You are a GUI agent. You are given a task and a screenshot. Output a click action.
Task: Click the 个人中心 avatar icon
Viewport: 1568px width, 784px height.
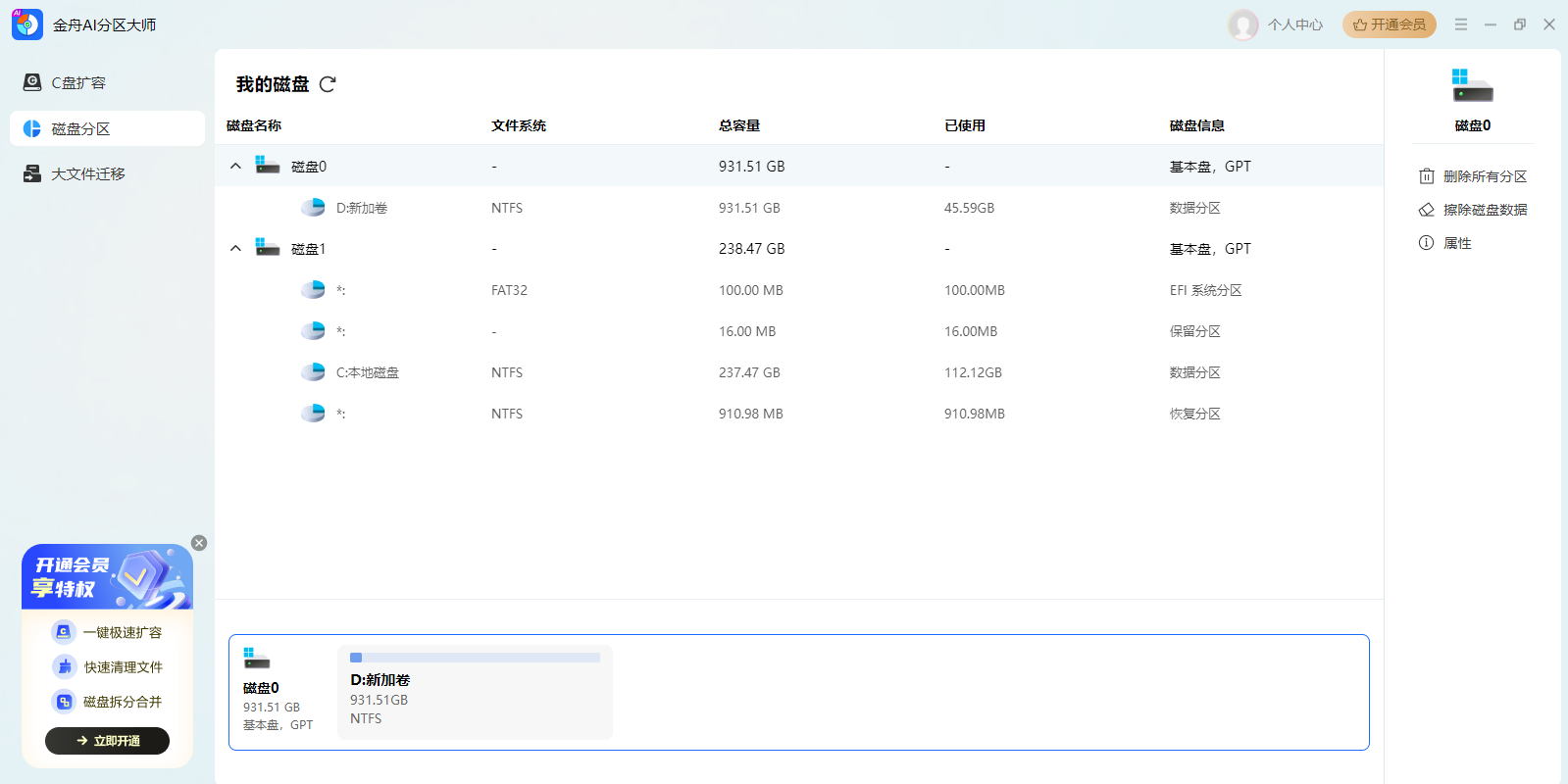1243,24
